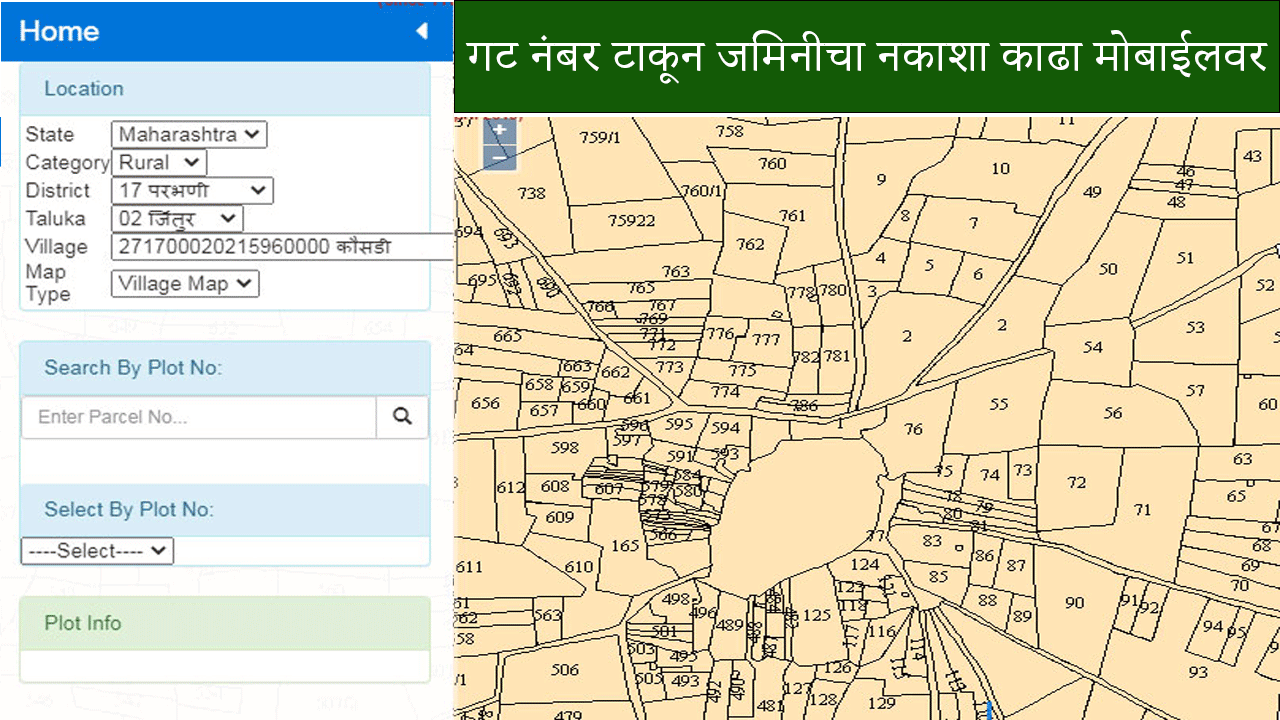The image size is (1280, 720).
Task: Click the Enter Parcel No input field
Action: coord(199,417)
